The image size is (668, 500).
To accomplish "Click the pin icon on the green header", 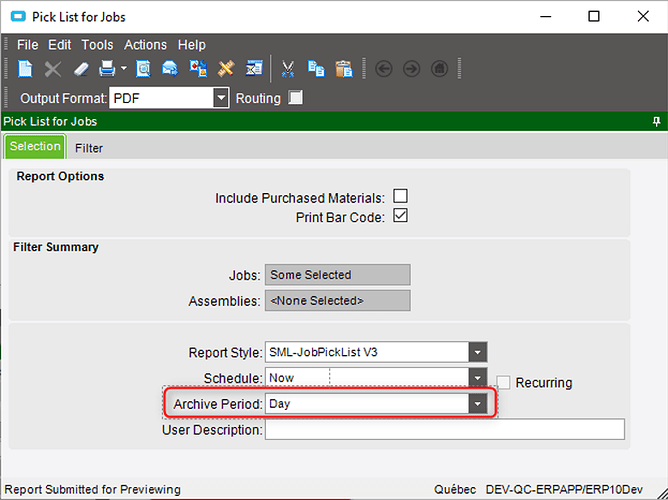I will point(656,121).
